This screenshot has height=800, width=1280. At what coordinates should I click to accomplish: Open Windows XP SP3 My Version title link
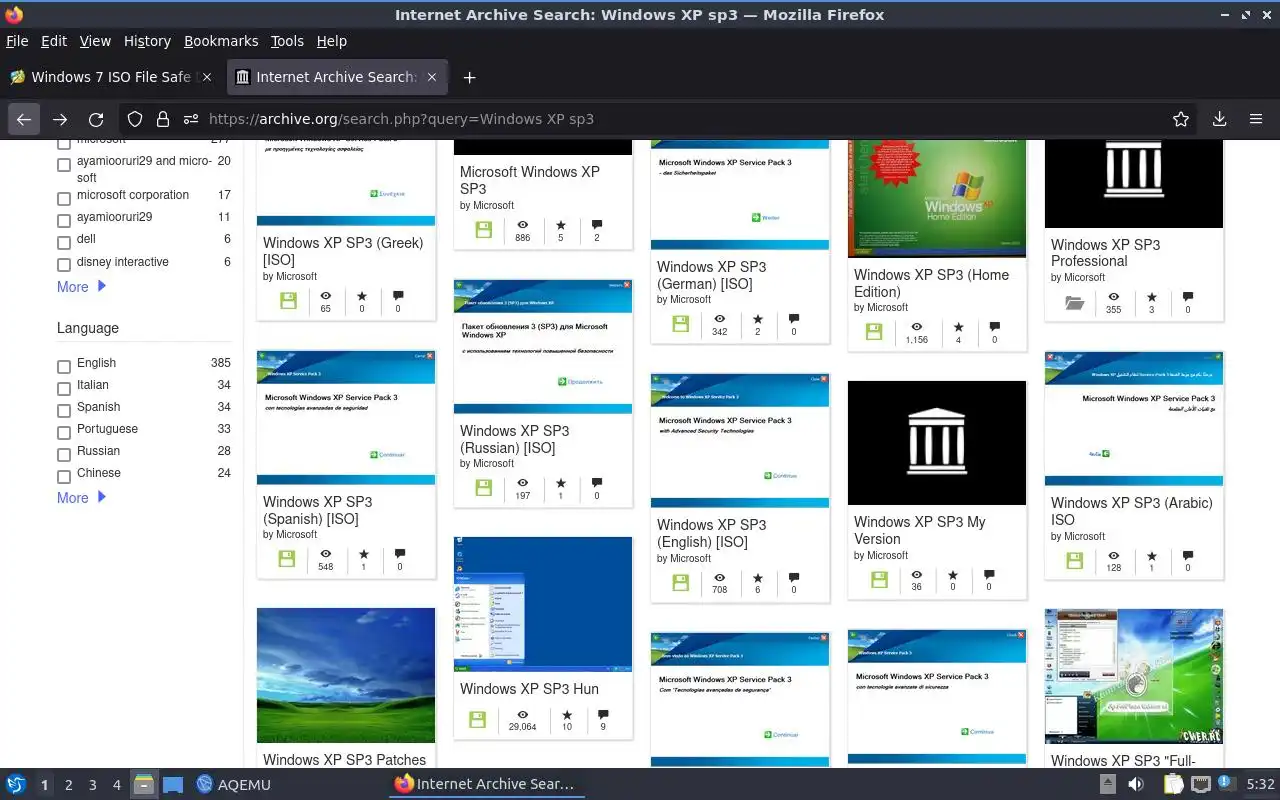coord(920,530)
